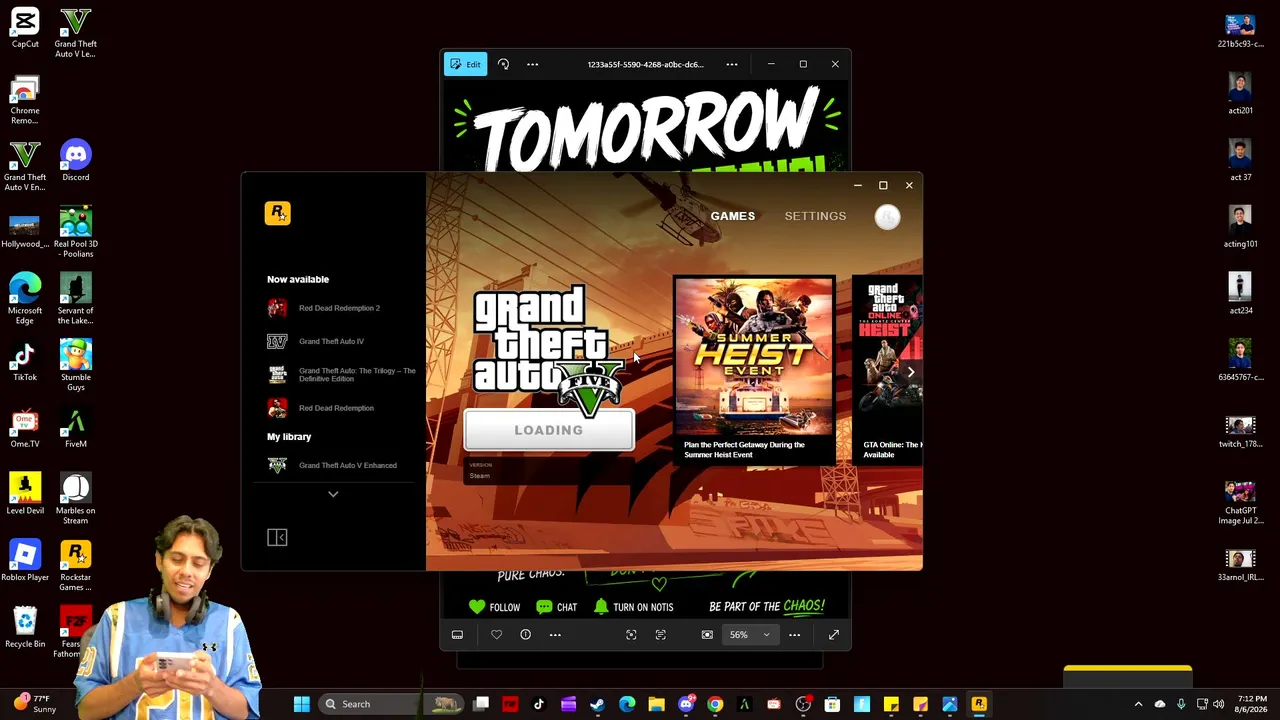
Task: Open the Ome.TV desktop shortcut
Action: tap(25, 428)
